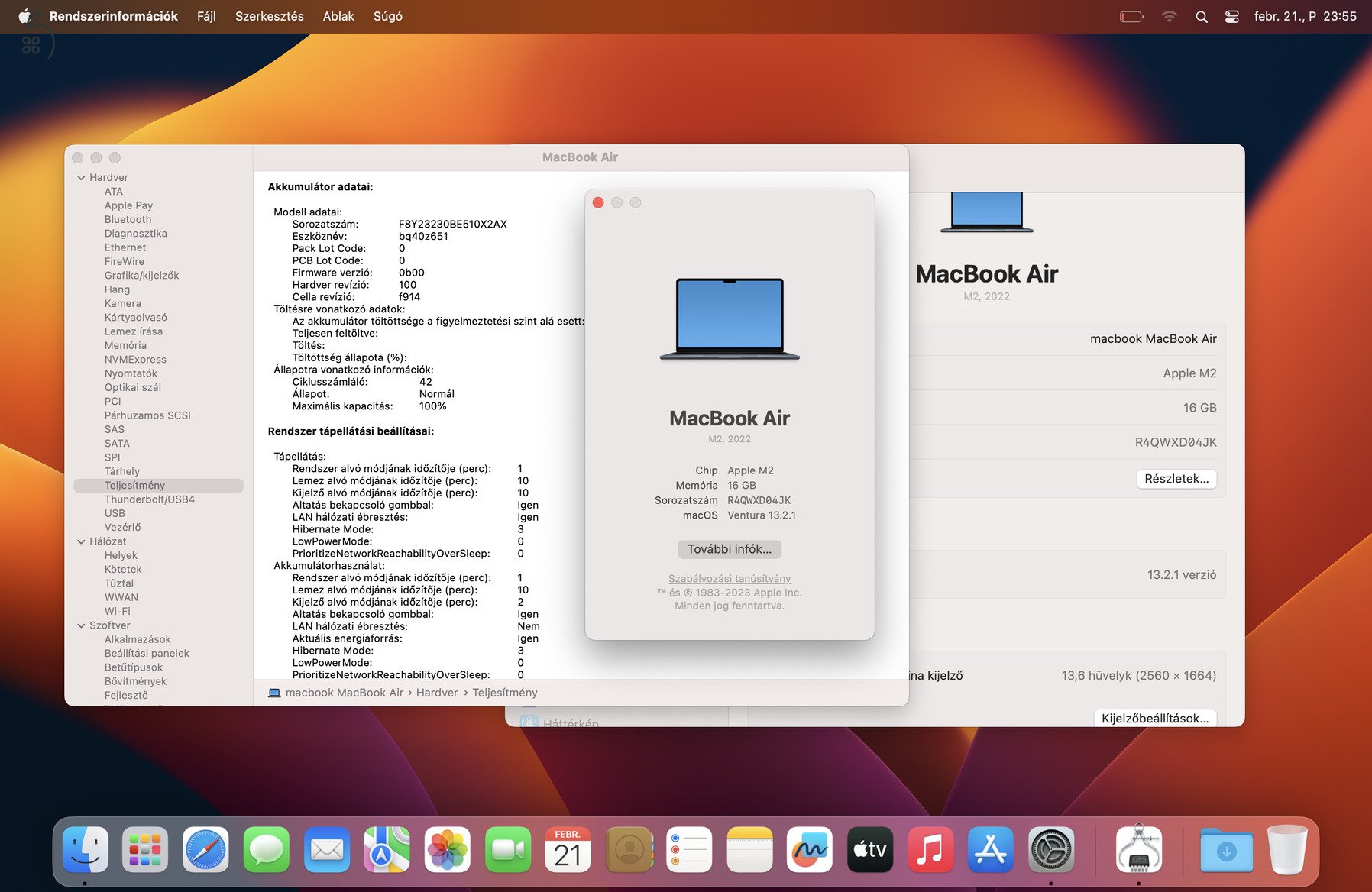Open Photos app in the Dock
Screen dimensions: 1372x892
(x=447, y=849)
